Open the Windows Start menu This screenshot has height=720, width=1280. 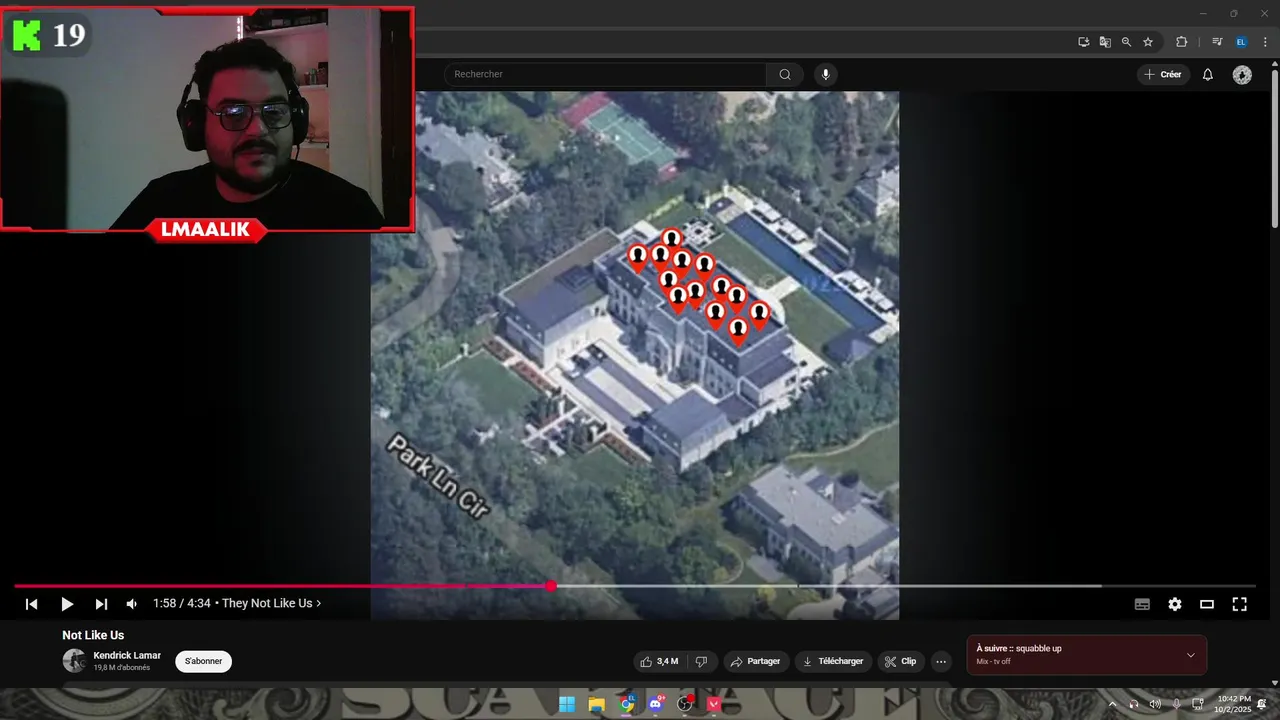567,704
